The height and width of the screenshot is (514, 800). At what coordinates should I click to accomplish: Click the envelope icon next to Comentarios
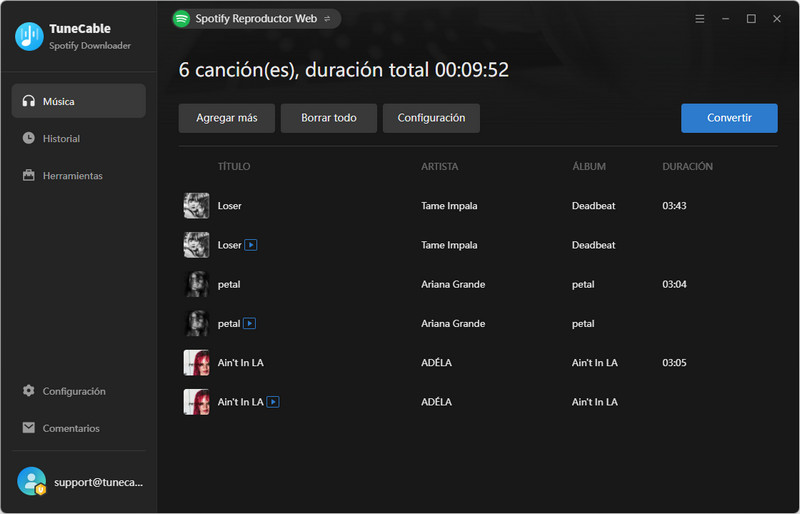[29, 427]
